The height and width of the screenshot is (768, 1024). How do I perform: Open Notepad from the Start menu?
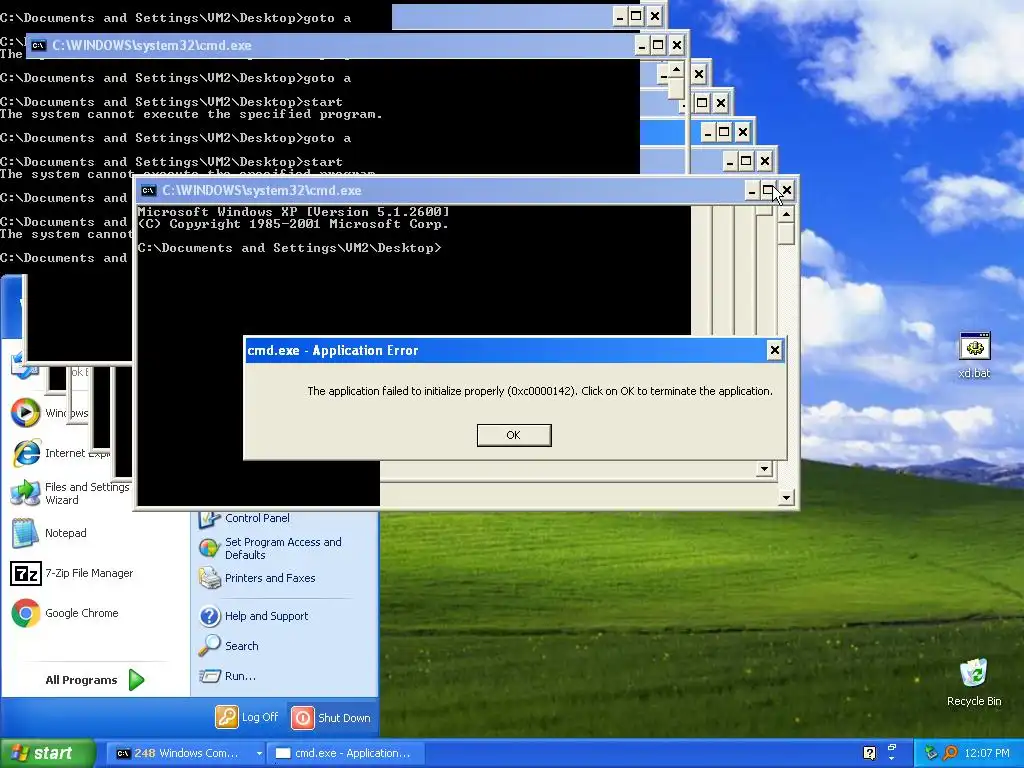[50, 533]
